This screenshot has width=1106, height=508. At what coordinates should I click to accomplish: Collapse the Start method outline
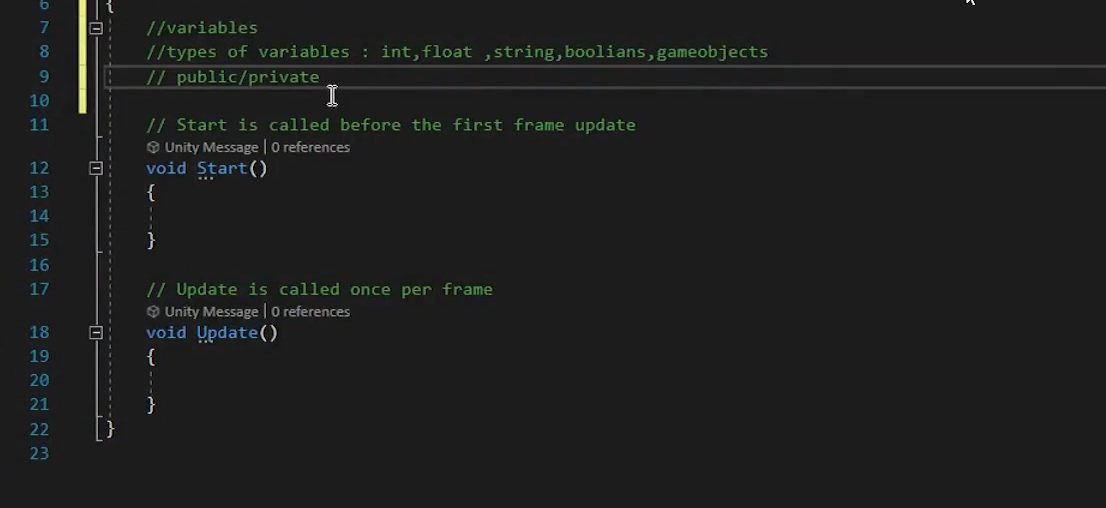[x=96, y=168]
